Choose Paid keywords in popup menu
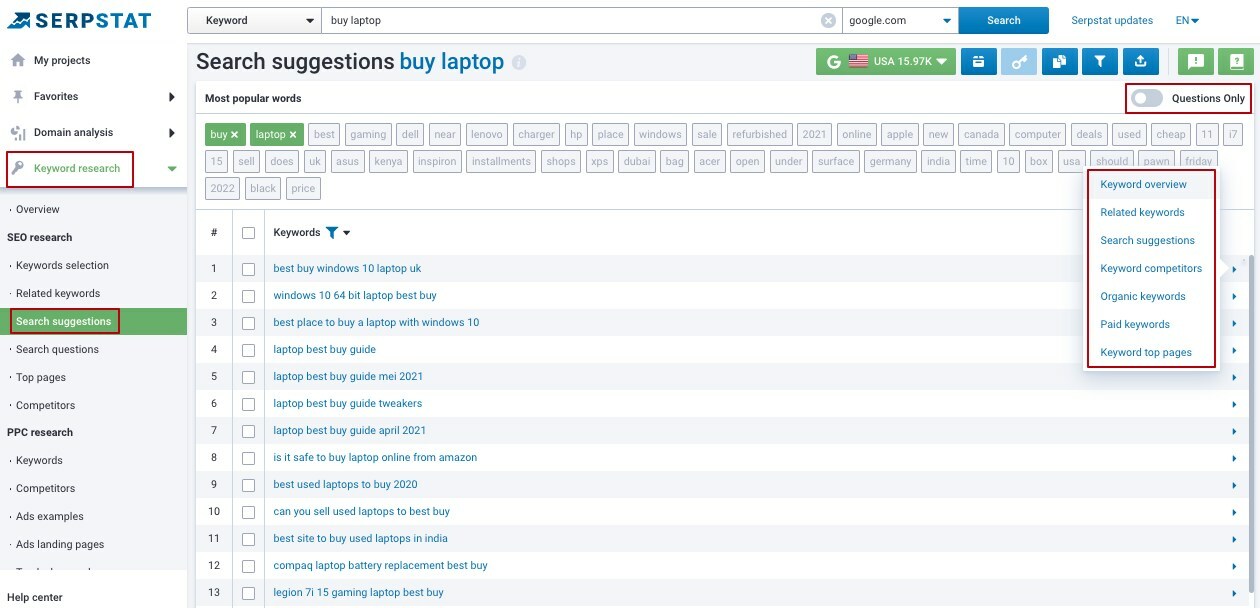Viewport: 1260px width, 608px height. coord(1134,324)
